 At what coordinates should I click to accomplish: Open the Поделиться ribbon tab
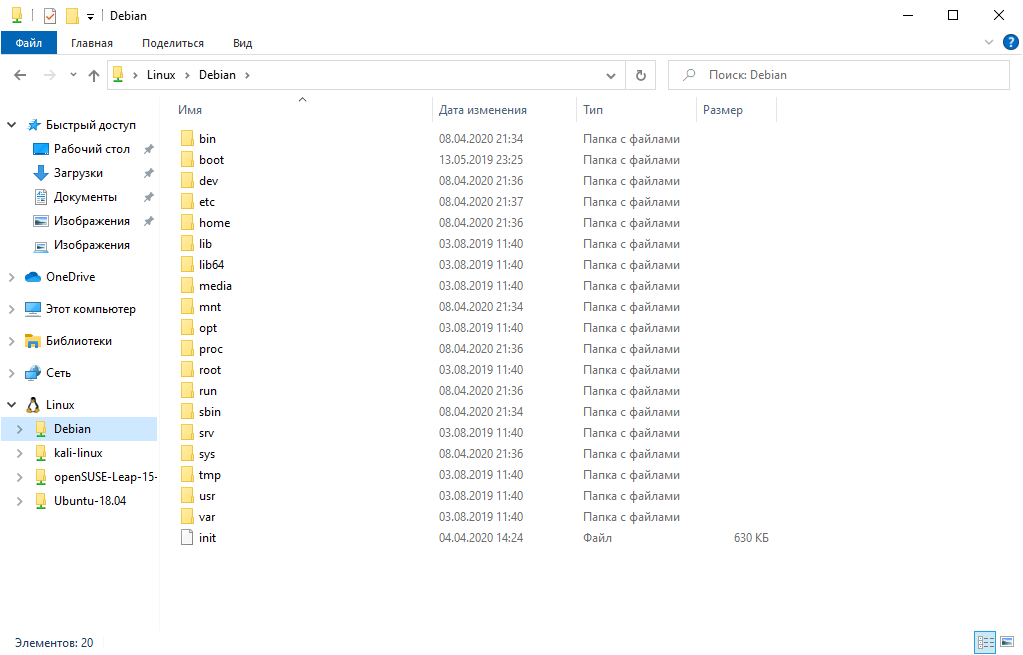point(173,43)
